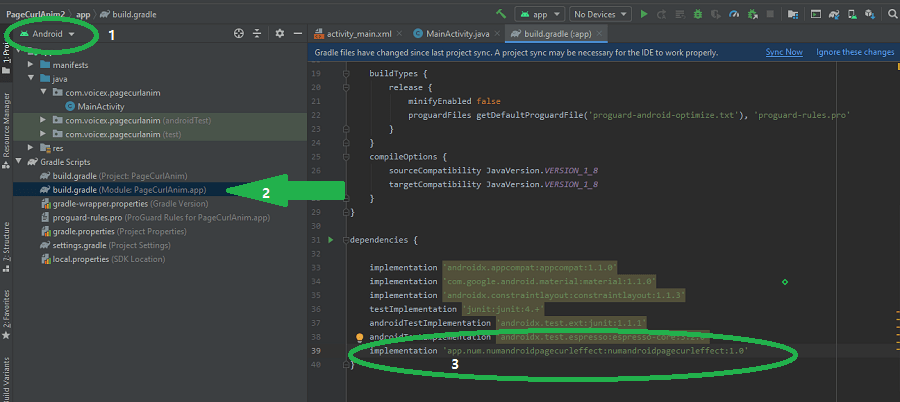Open the Resource Manager side tab
The height and width of the screenshot is (402, 900).
click(x=6, y=131)
